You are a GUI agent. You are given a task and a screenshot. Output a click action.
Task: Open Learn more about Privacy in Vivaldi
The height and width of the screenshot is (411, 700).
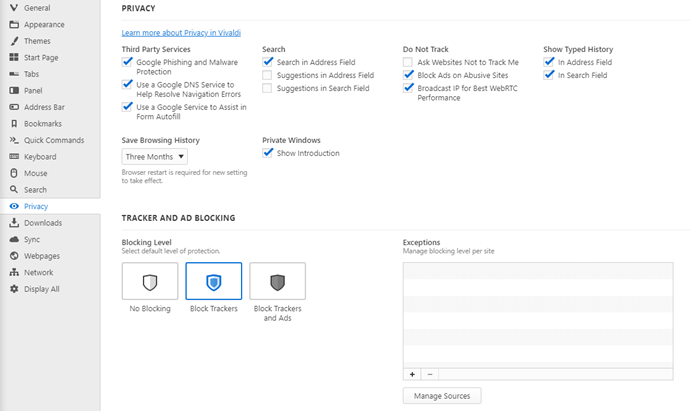(x=181, y=33)
